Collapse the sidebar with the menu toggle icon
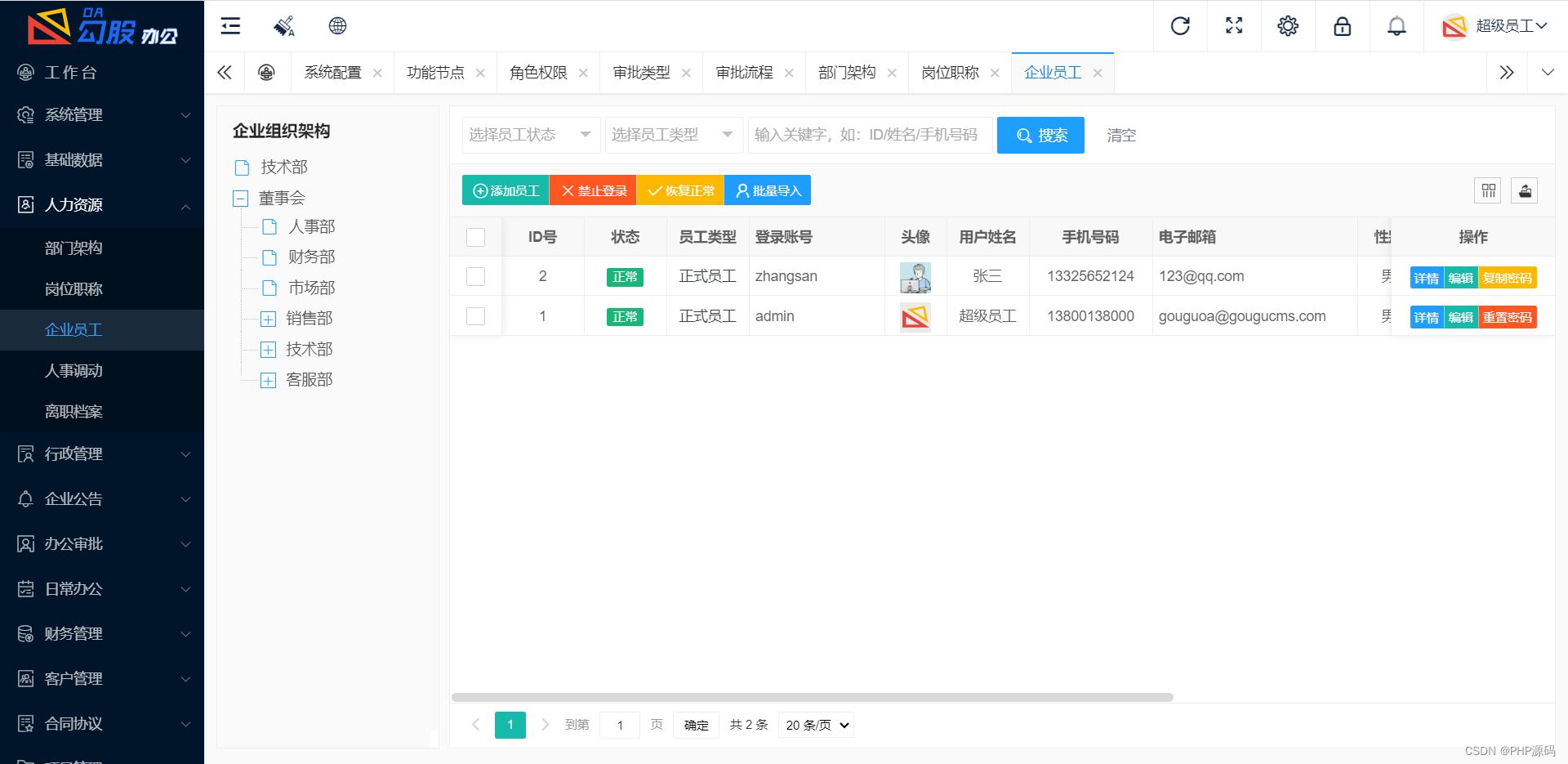This screenshot has height=764, width=1568. pos(230,26)
